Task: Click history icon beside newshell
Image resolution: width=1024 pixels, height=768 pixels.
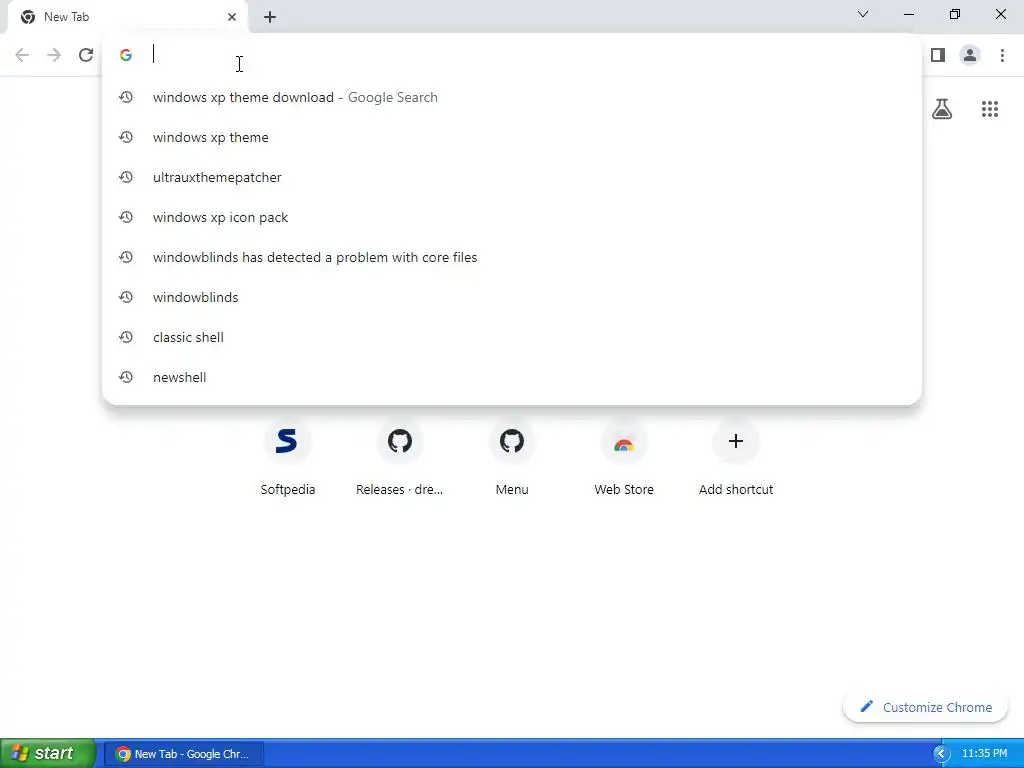Action: point(126,377)
